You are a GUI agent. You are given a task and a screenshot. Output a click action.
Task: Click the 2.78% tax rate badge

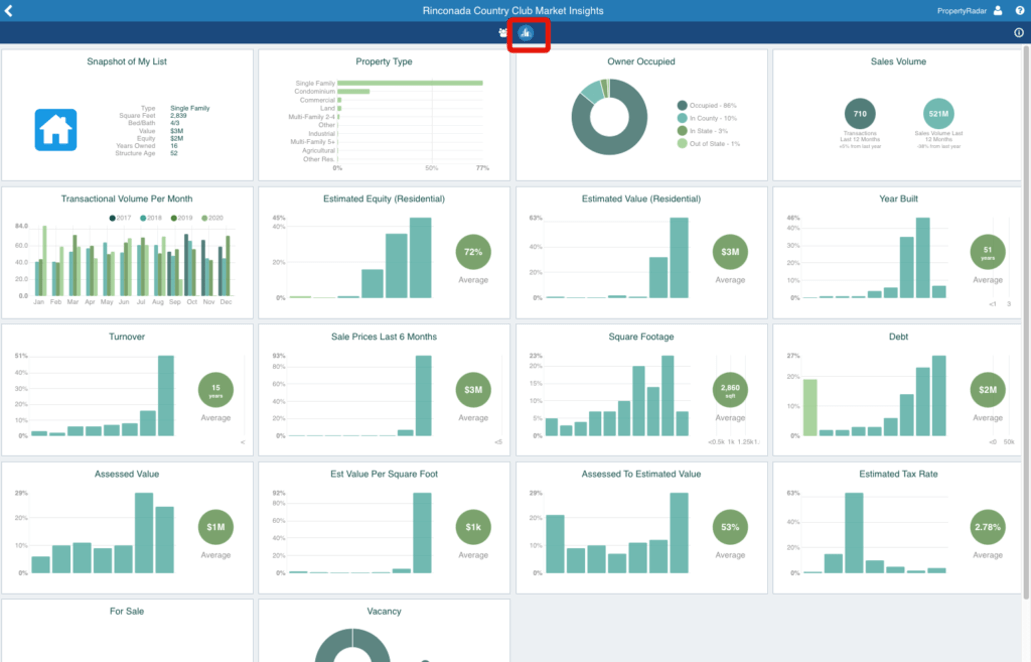point(988,527)
